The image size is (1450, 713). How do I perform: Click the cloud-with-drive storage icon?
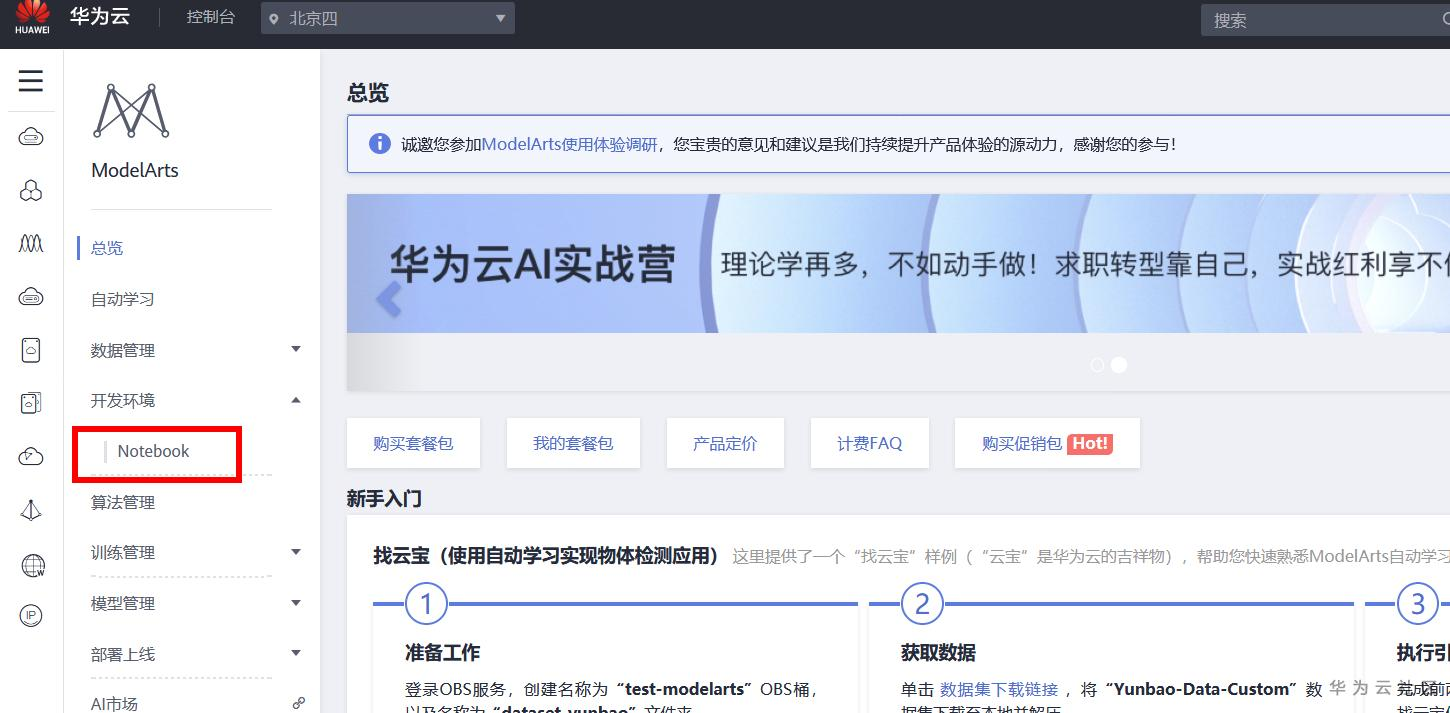point(31,296)
